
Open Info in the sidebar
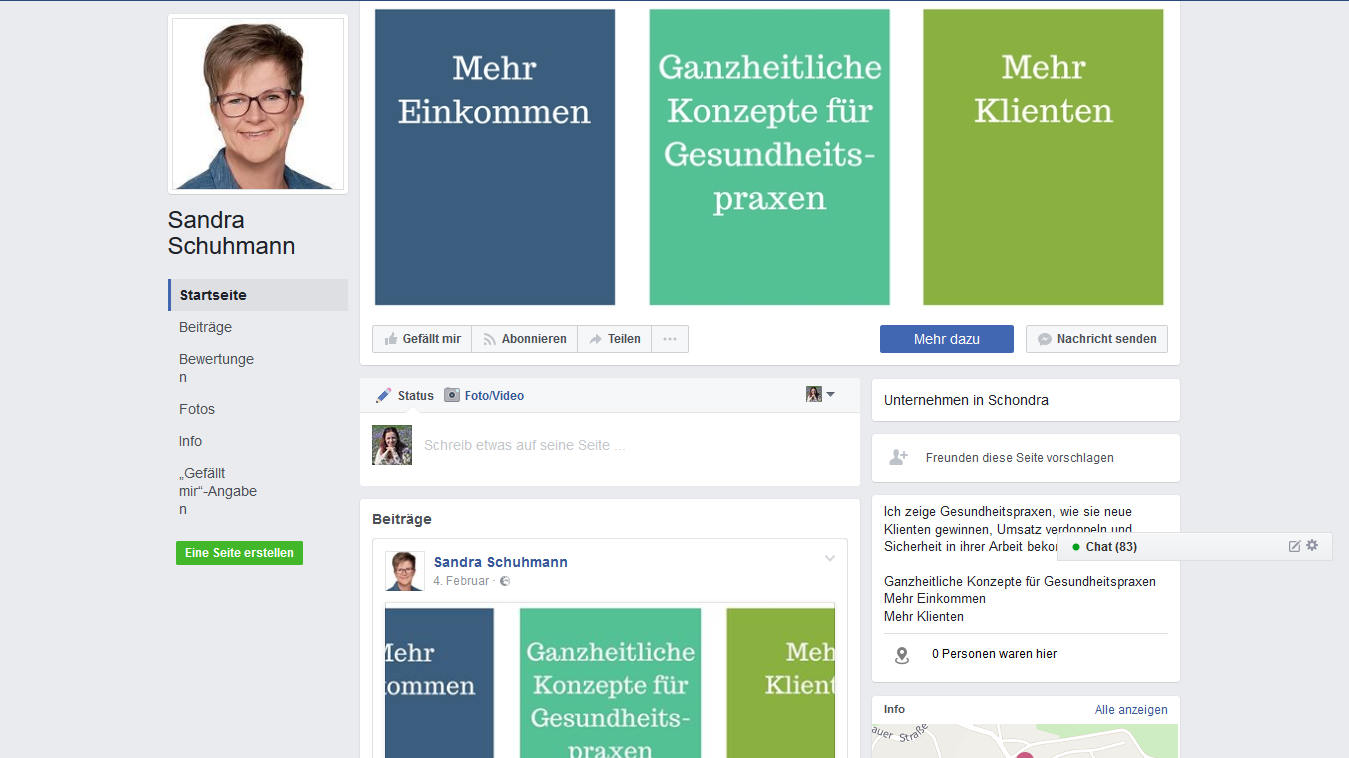[x=190, y=441]
